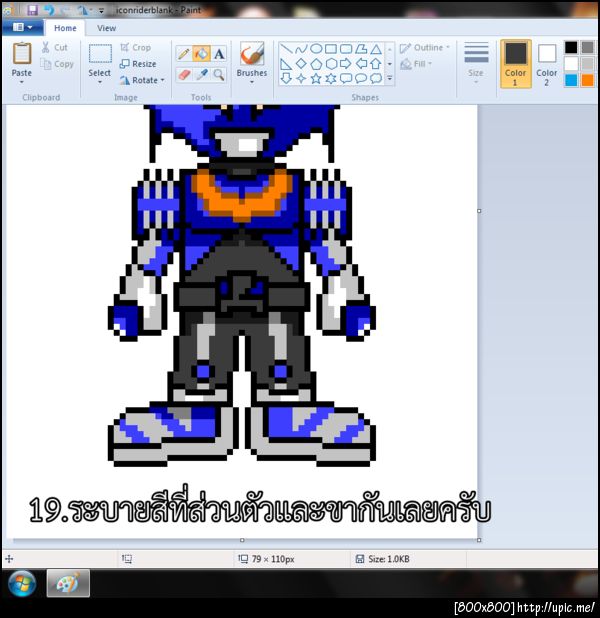Screen dimensions: 600x618
Task: Choose the Right triangle shape
Action: tap(286, 64)
